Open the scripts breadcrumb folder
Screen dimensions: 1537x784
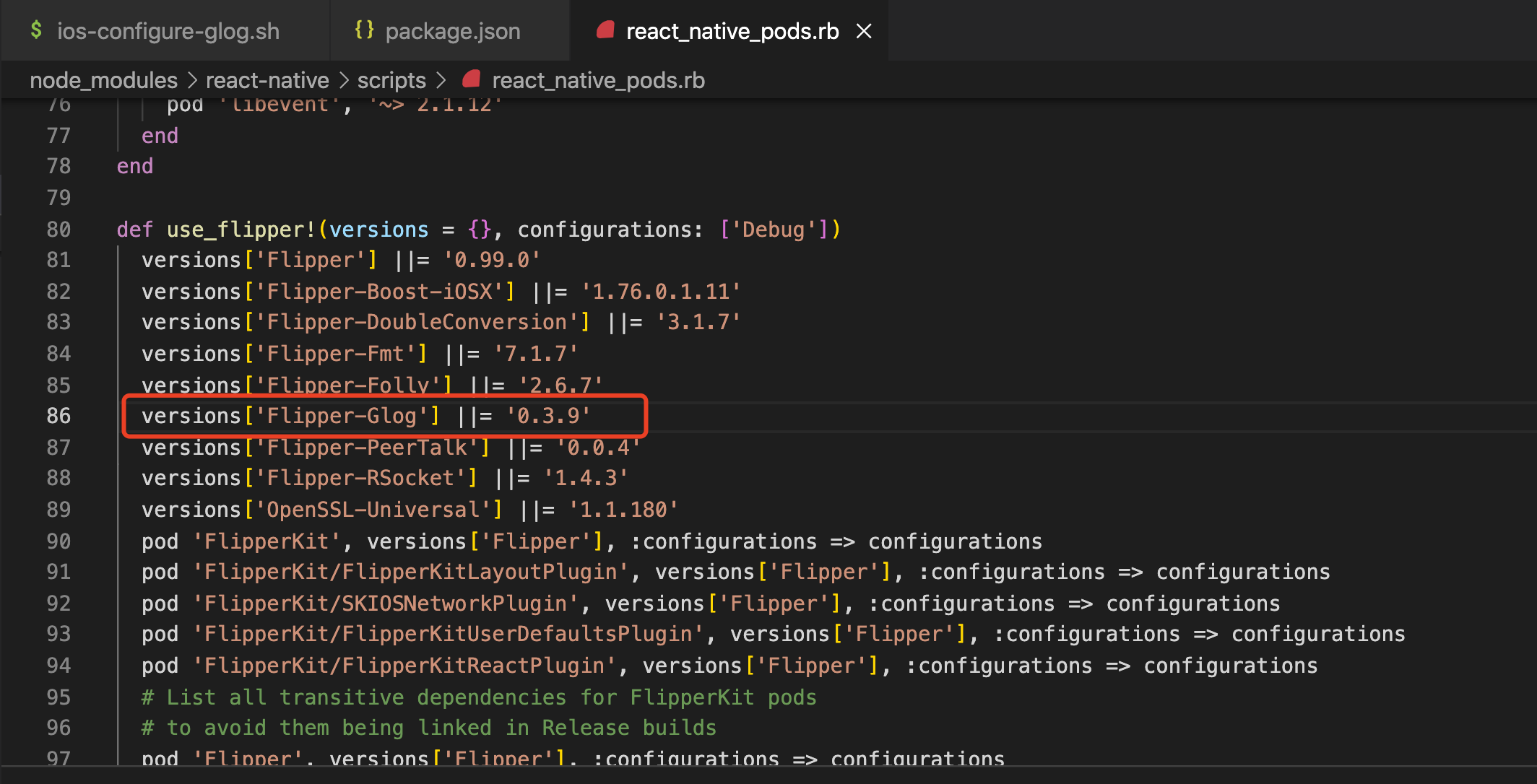391,80
